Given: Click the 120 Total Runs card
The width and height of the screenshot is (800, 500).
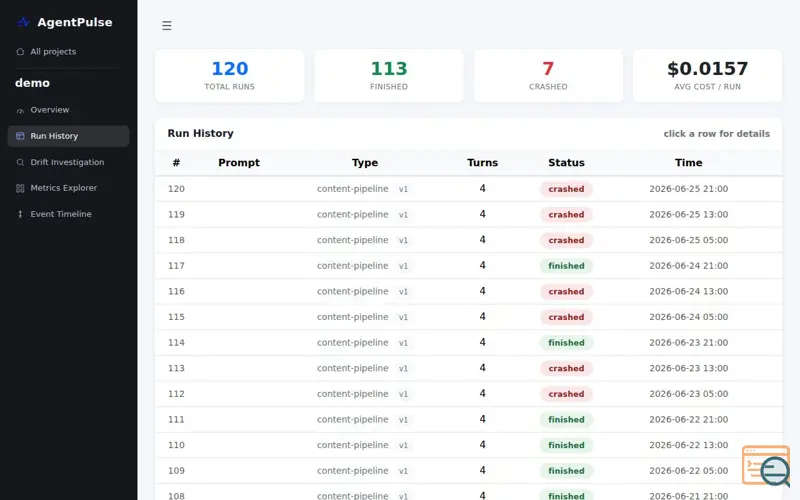Looking at the screenshot, I should 230,76.
